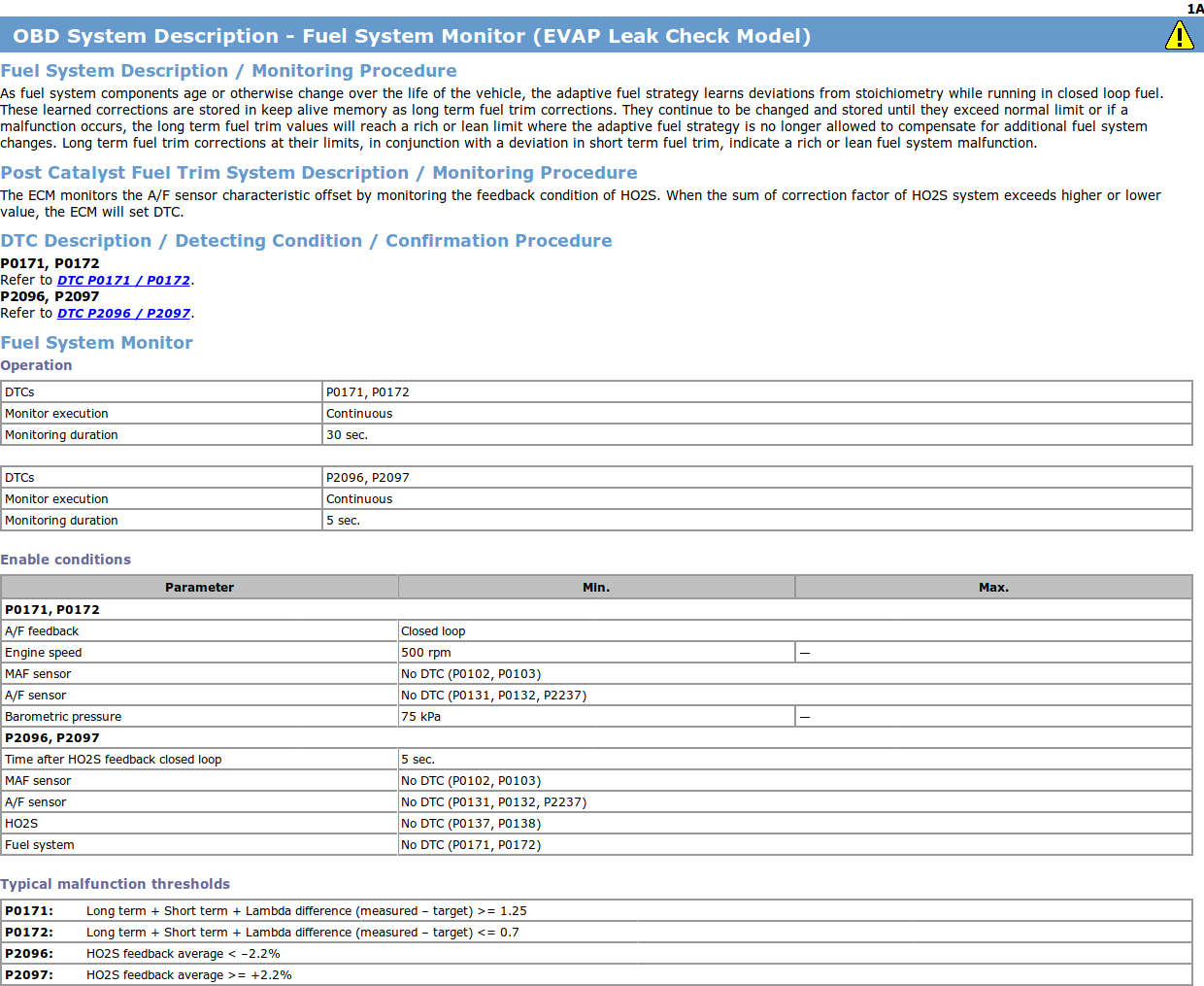
Task: Select the P2097 threshold row label
Action: [x=29, y=975]
